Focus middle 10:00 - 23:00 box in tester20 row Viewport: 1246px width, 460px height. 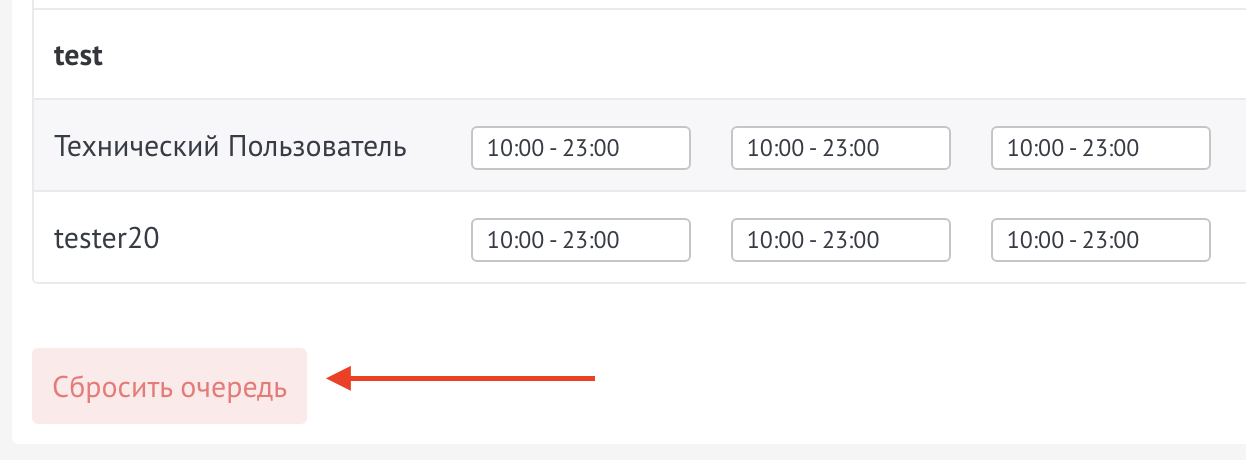tap(840, 240)
